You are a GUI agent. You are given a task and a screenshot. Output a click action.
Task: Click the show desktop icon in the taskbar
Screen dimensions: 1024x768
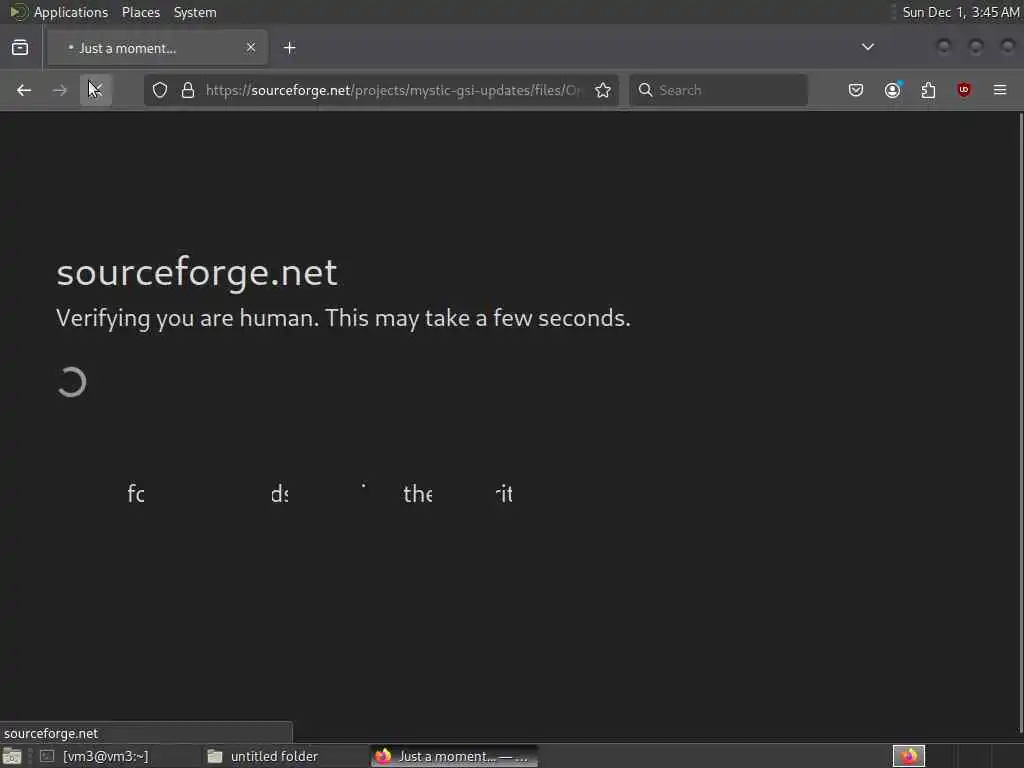click(x=12, y=757)
